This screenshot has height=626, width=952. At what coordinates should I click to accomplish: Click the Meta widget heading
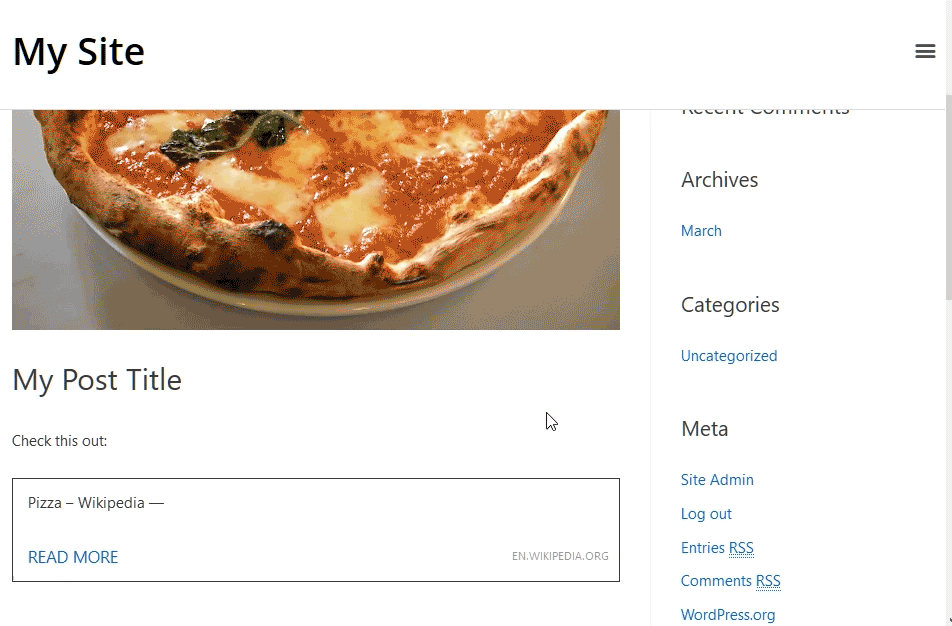(704, 429)
